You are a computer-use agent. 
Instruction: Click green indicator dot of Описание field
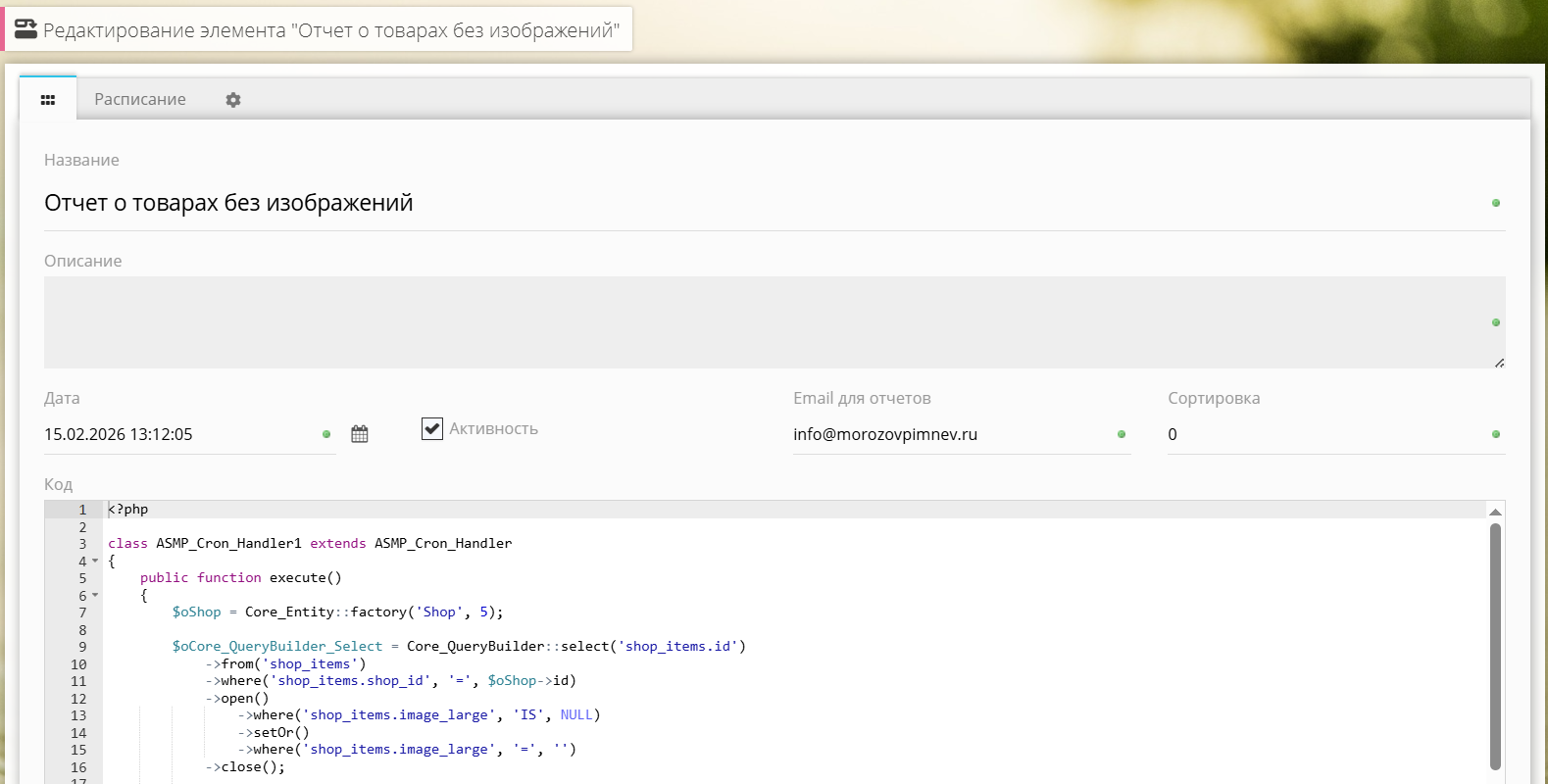click(1496, 322)
